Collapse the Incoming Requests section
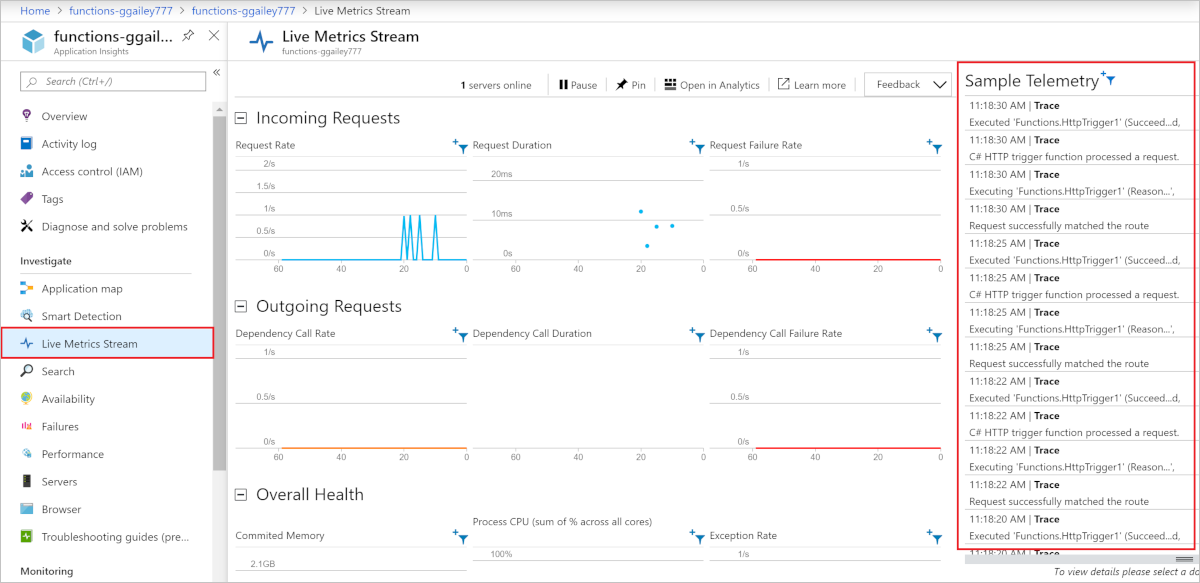Viewport: 1200px width, 583px height. (x=239, y=117)
